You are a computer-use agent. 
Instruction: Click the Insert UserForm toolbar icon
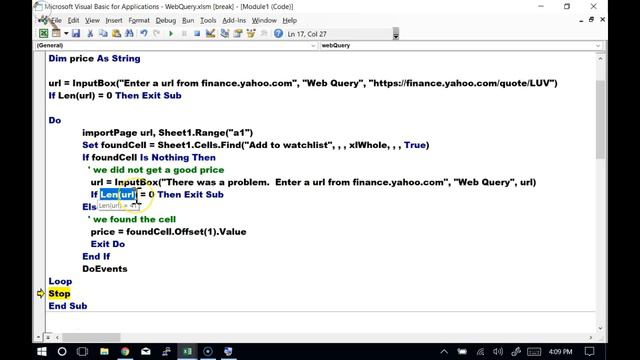point(56,33)
